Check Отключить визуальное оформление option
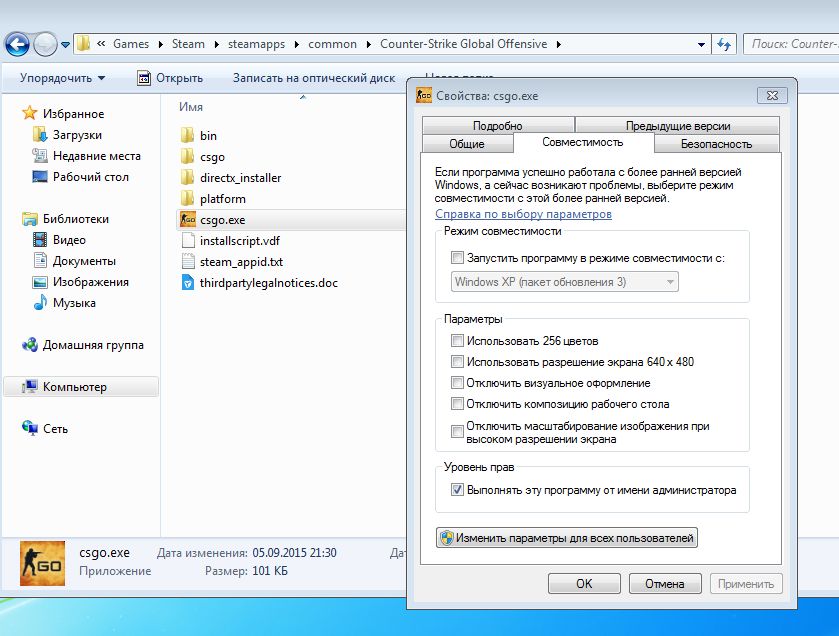Image resolution: width=839 pixels, height=636 pixels. click(457, 383)
